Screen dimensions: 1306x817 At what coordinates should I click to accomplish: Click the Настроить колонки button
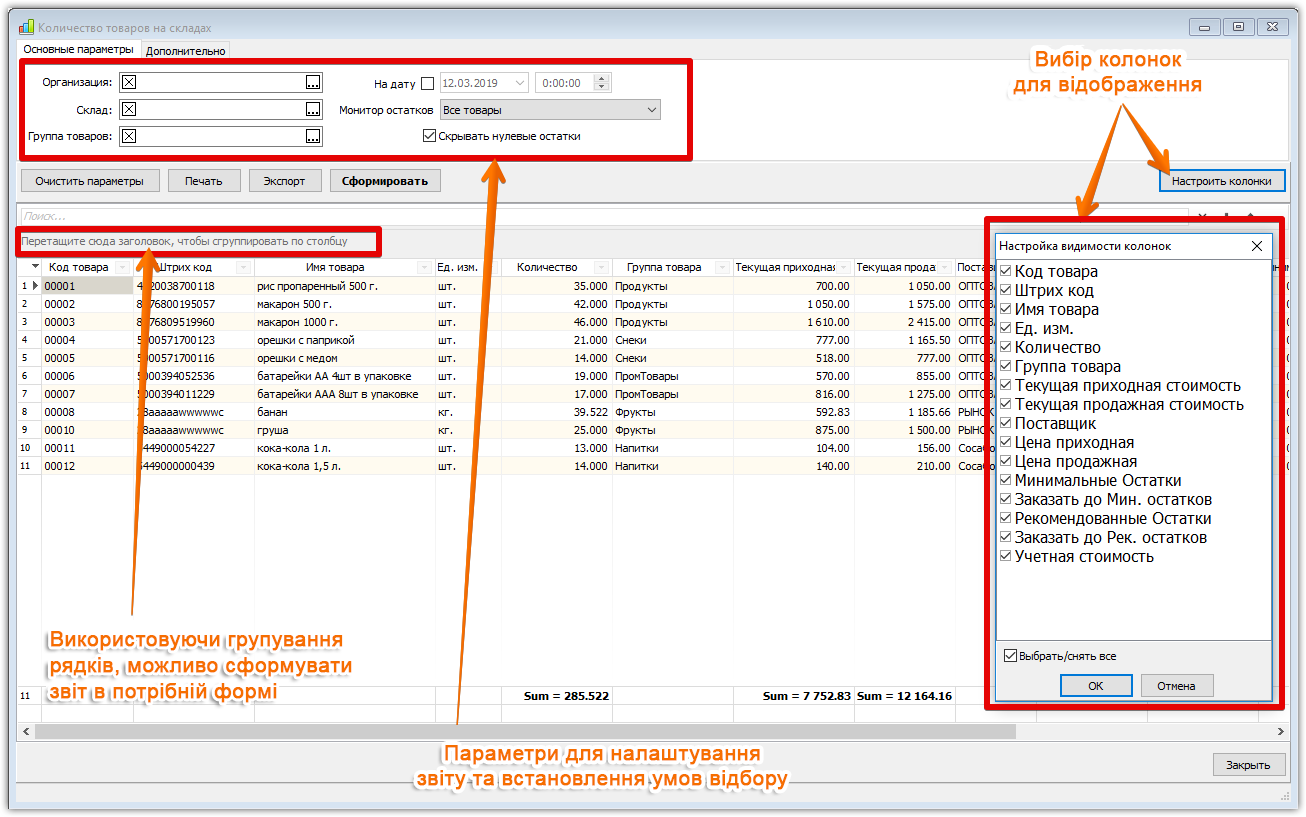[x=1222, y=181]
